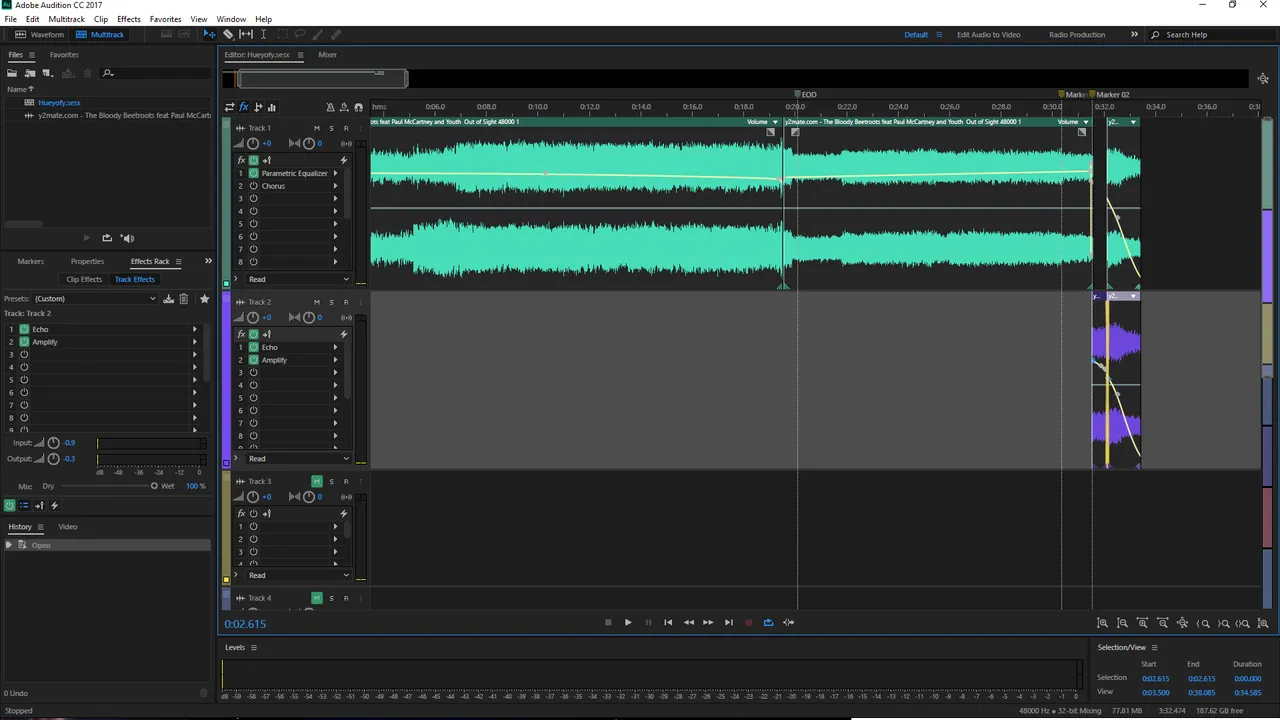Image resolution: width=1280 pixels, height=720 pixels.
Task: Open the Presets (Custom) dropdown
Action: pyautogui.click(x=96, y=298)
